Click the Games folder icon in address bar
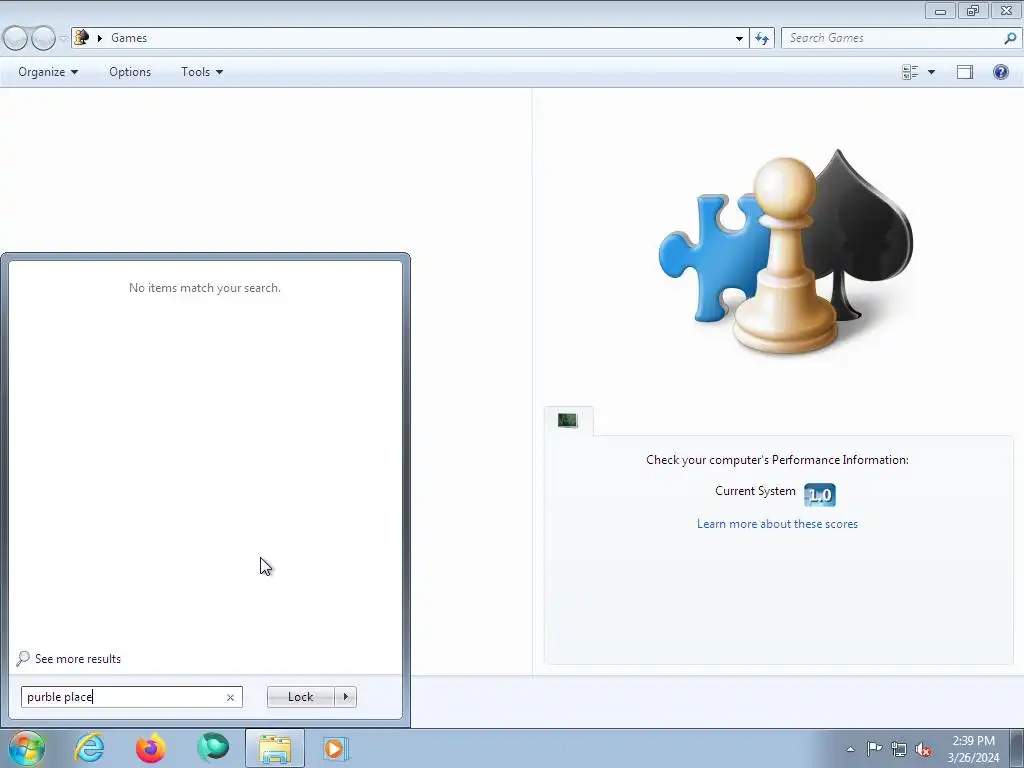 pyautogui.click(x=82, y=38)
